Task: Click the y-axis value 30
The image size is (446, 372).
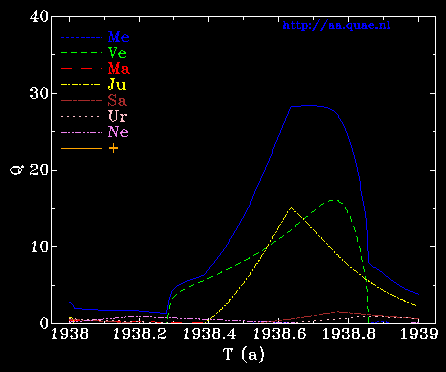Action: click(x=39, y=94)
